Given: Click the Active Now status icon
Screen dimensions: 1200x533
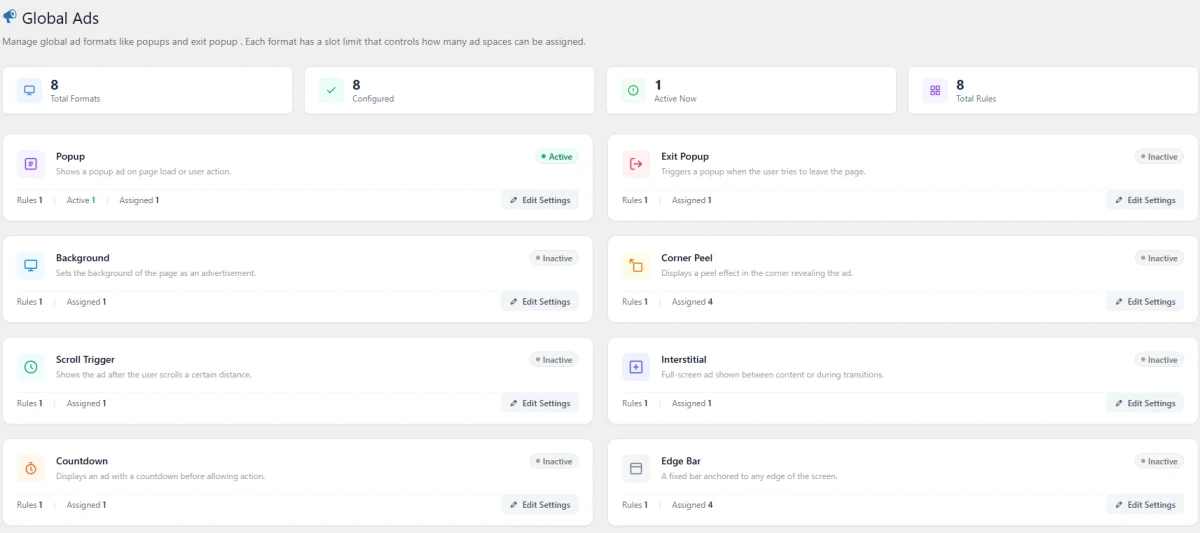Looking at the screenshot, I should coord(633,91).
